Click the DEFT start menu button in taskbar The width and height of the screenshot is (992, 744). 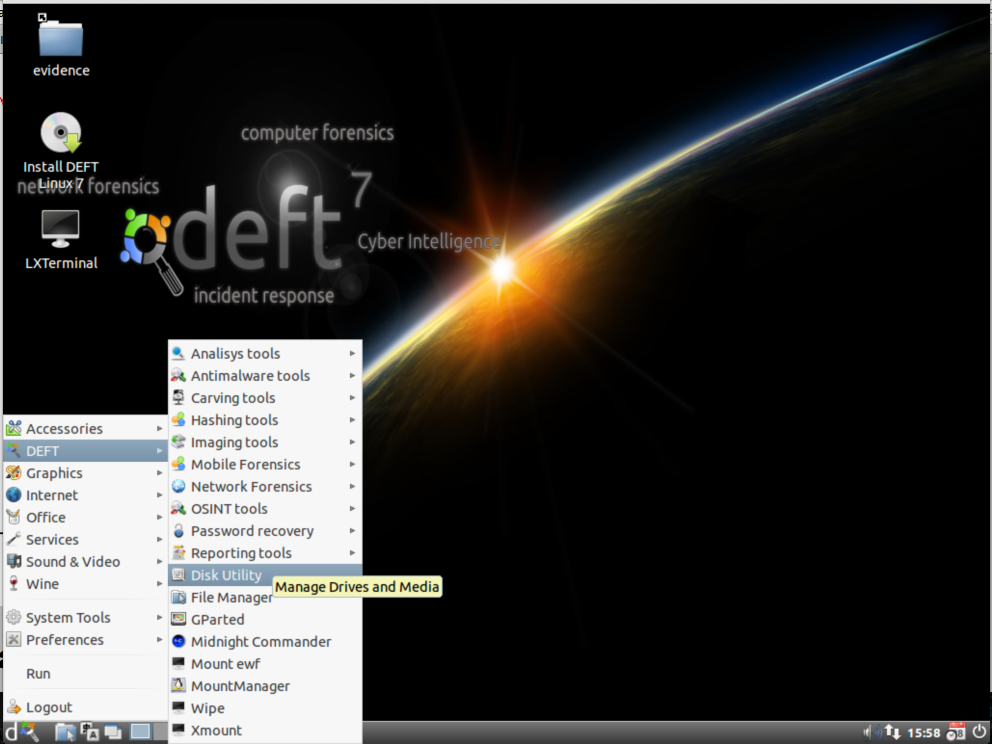pos(22,732)
